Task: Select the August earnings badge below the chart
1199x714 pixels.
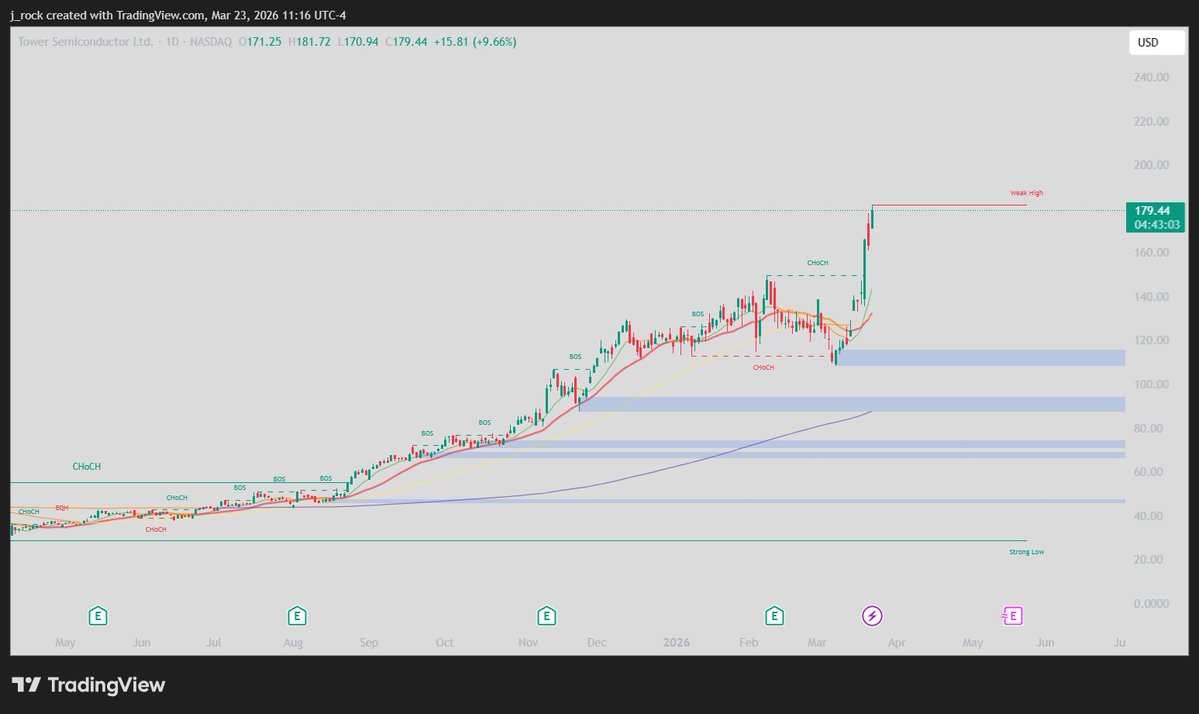Action: click(295, 616)
